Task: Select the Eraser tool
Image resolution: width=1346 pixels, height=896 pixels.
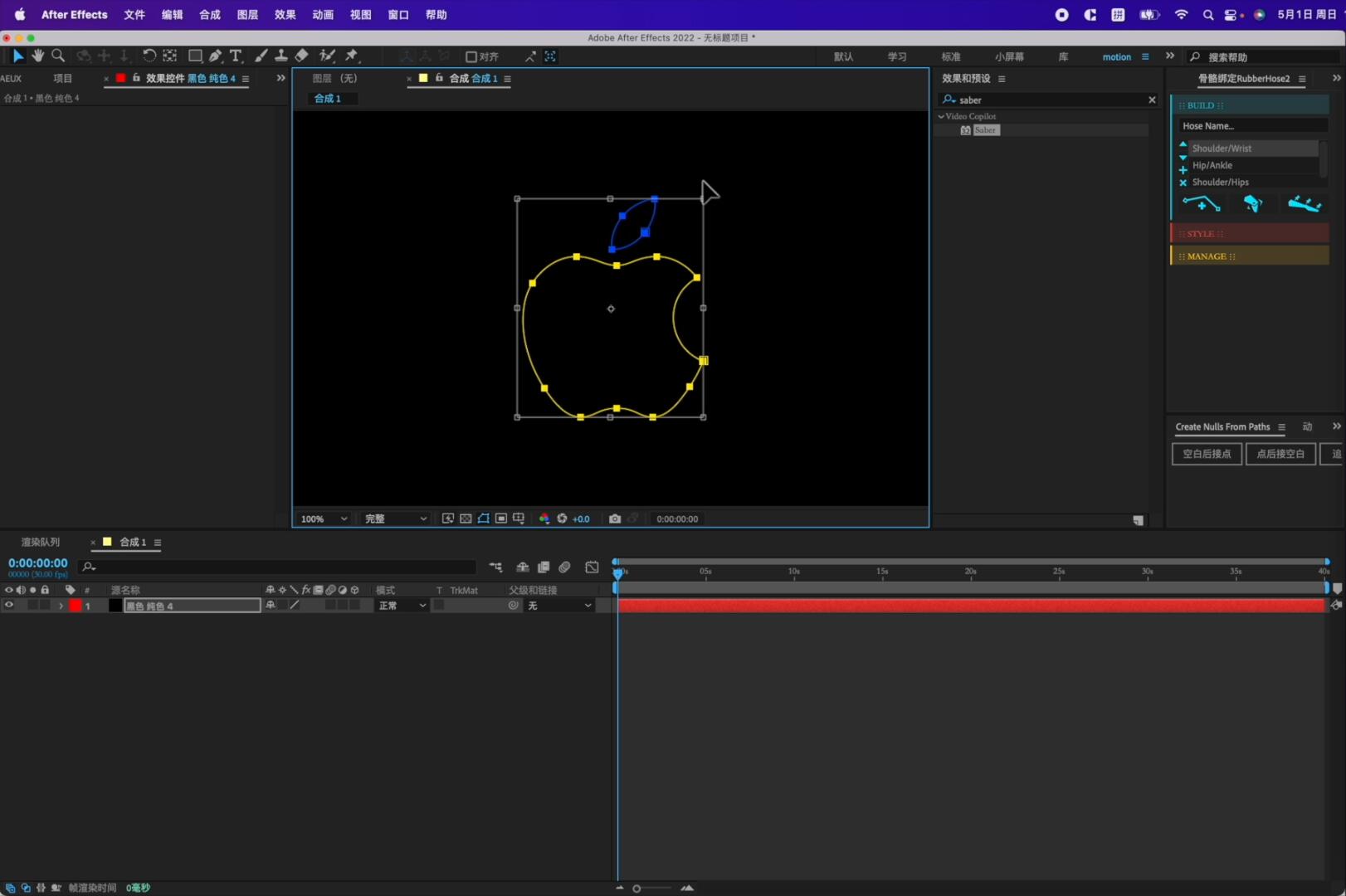Action: coord(302,56)
